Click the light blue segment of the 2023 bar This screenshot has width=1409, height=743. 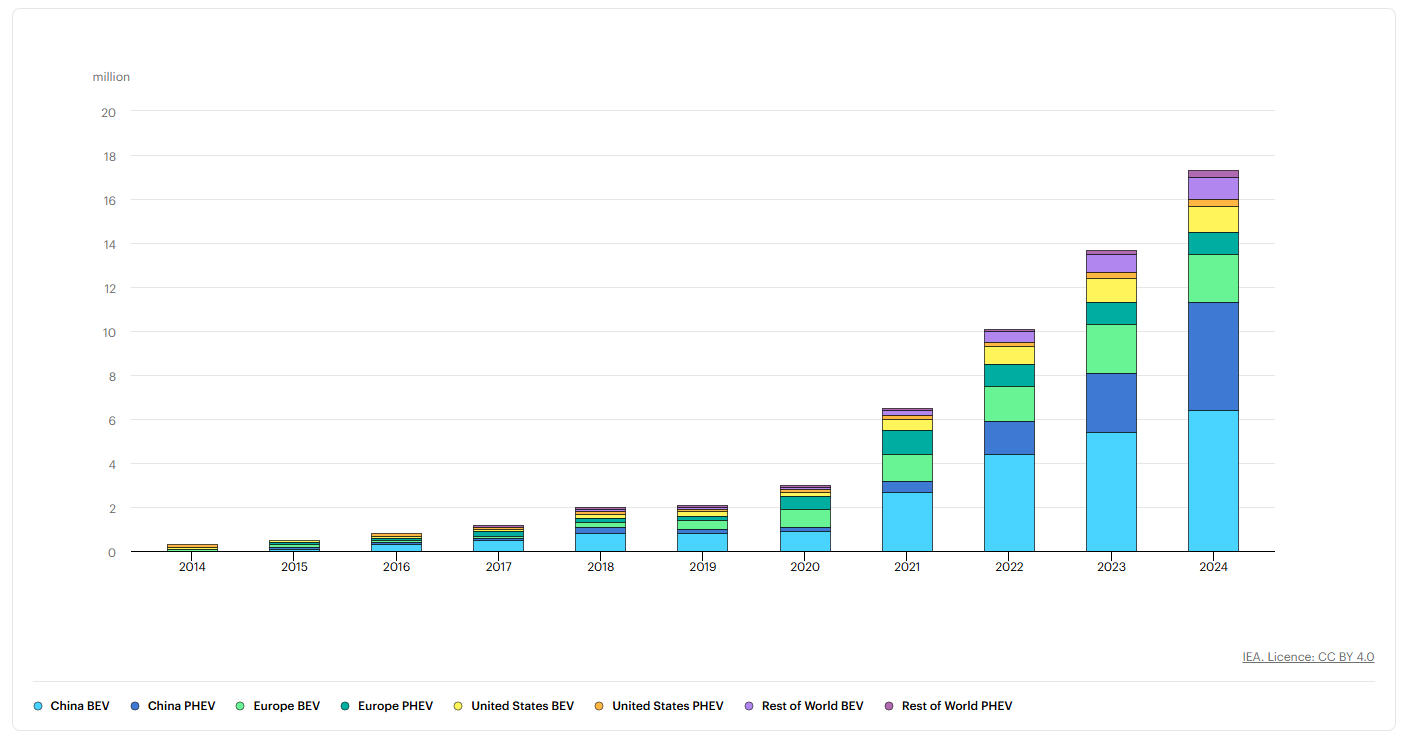(1111, 490)
